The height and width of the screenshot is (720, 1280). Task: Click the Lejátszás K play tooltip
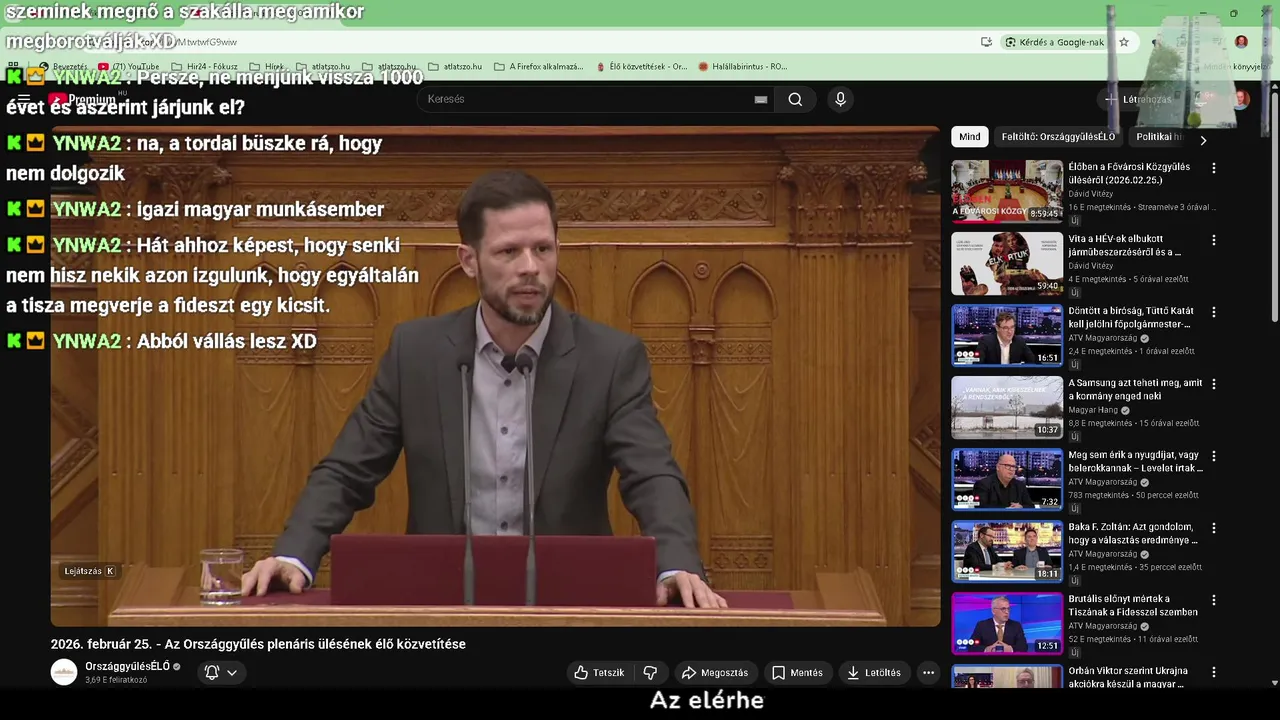[89, 571]
